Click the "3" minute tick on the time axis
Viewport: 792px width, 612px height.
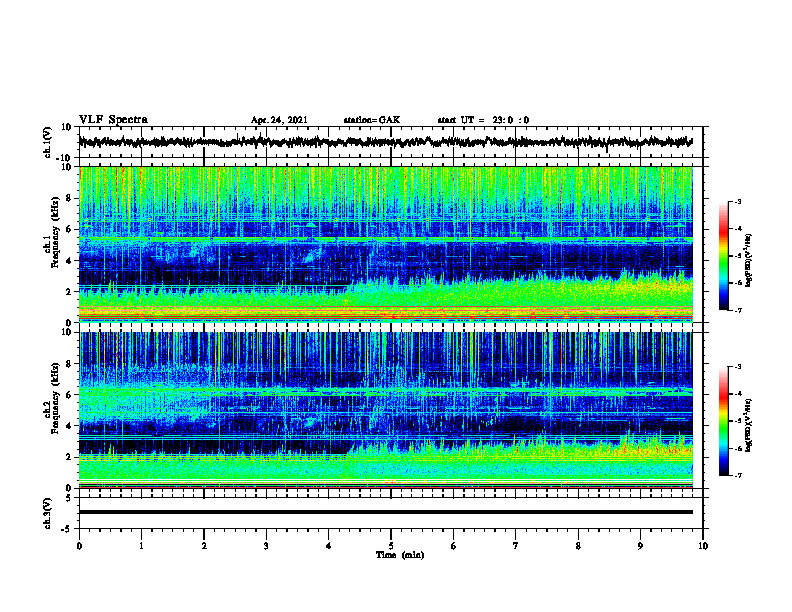point(266,546)
